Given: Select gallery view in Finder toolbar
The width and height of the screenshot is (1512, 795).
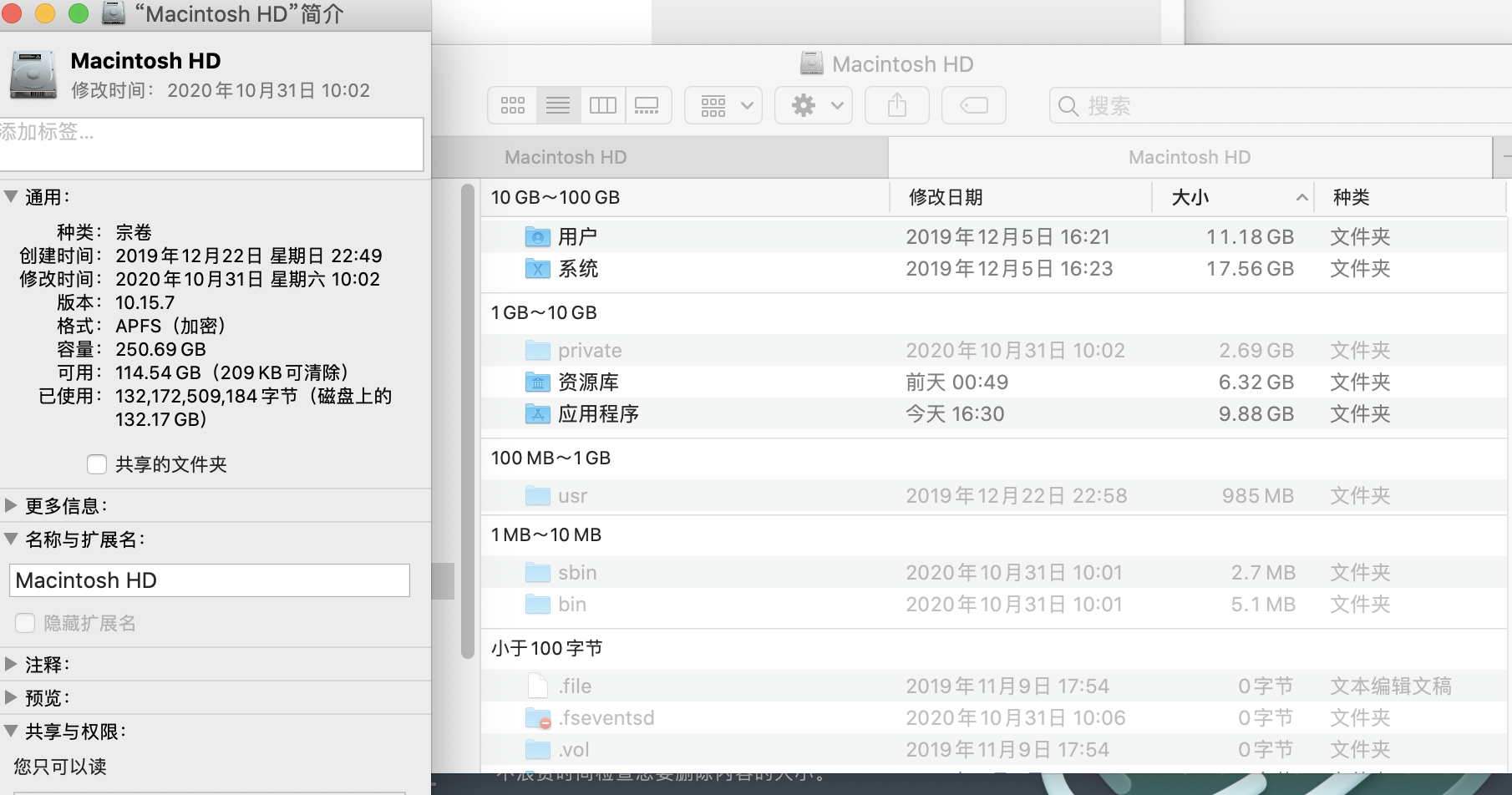Looking at the screenshot, I should tap(647, 106).
